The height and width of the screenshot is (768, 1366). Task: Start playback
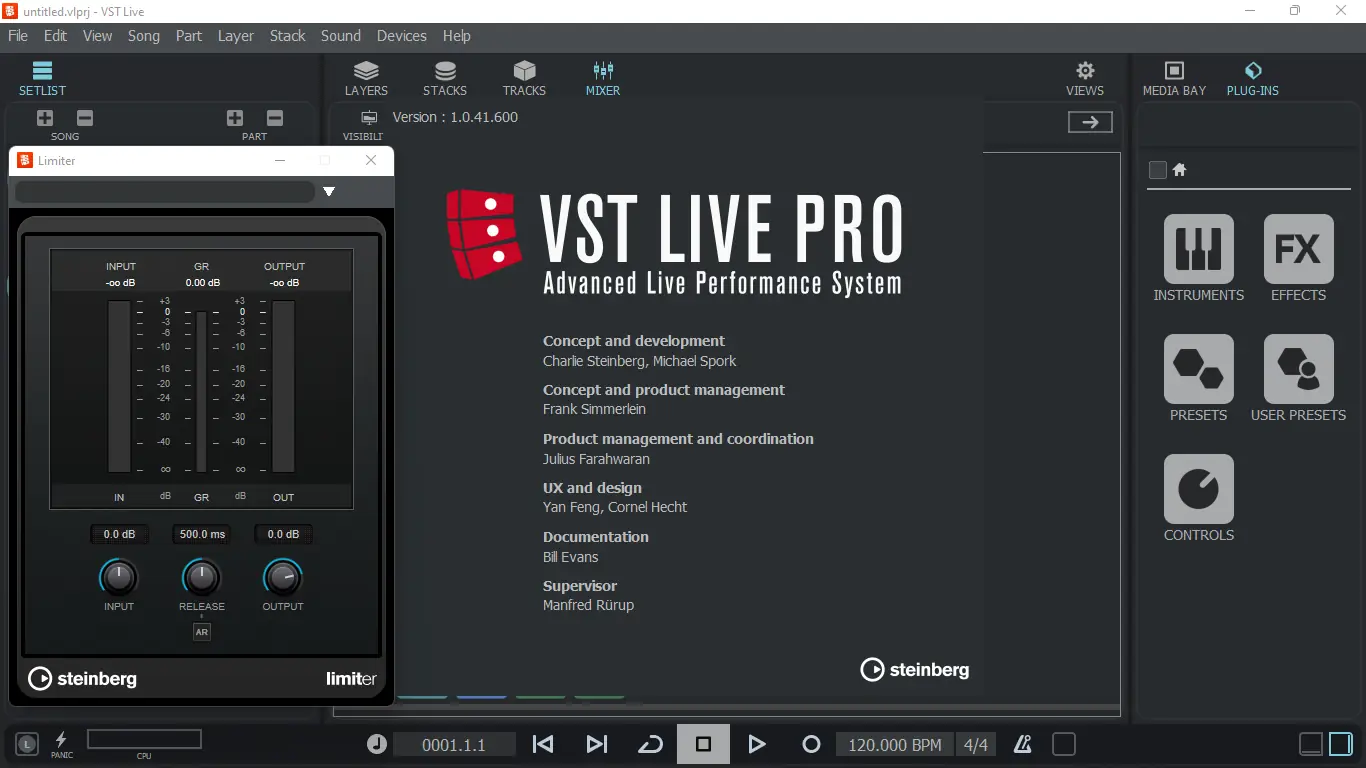tap(757, 744)
